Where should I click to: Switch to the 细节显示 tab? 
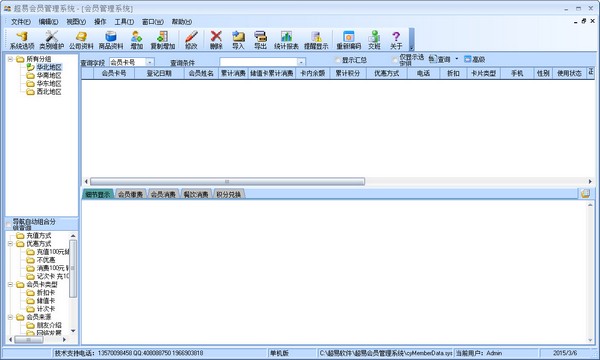click(x=98, y=194)
